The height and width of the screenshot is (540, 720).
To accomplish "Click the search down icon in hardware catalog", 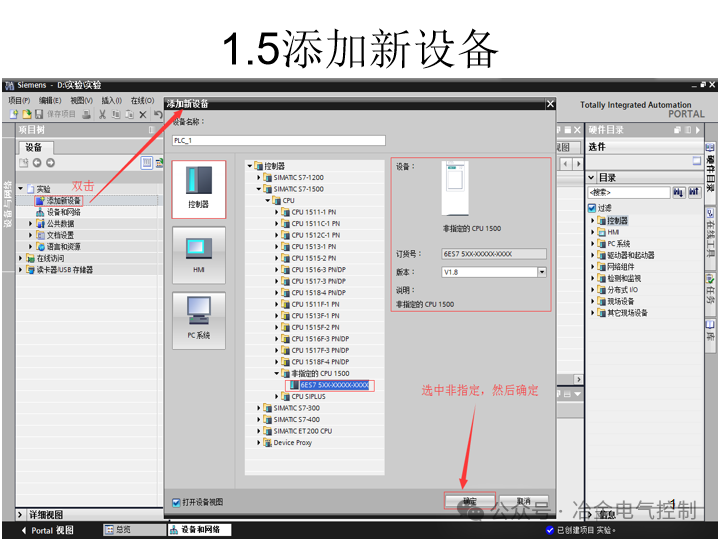I will click(679, 192).
